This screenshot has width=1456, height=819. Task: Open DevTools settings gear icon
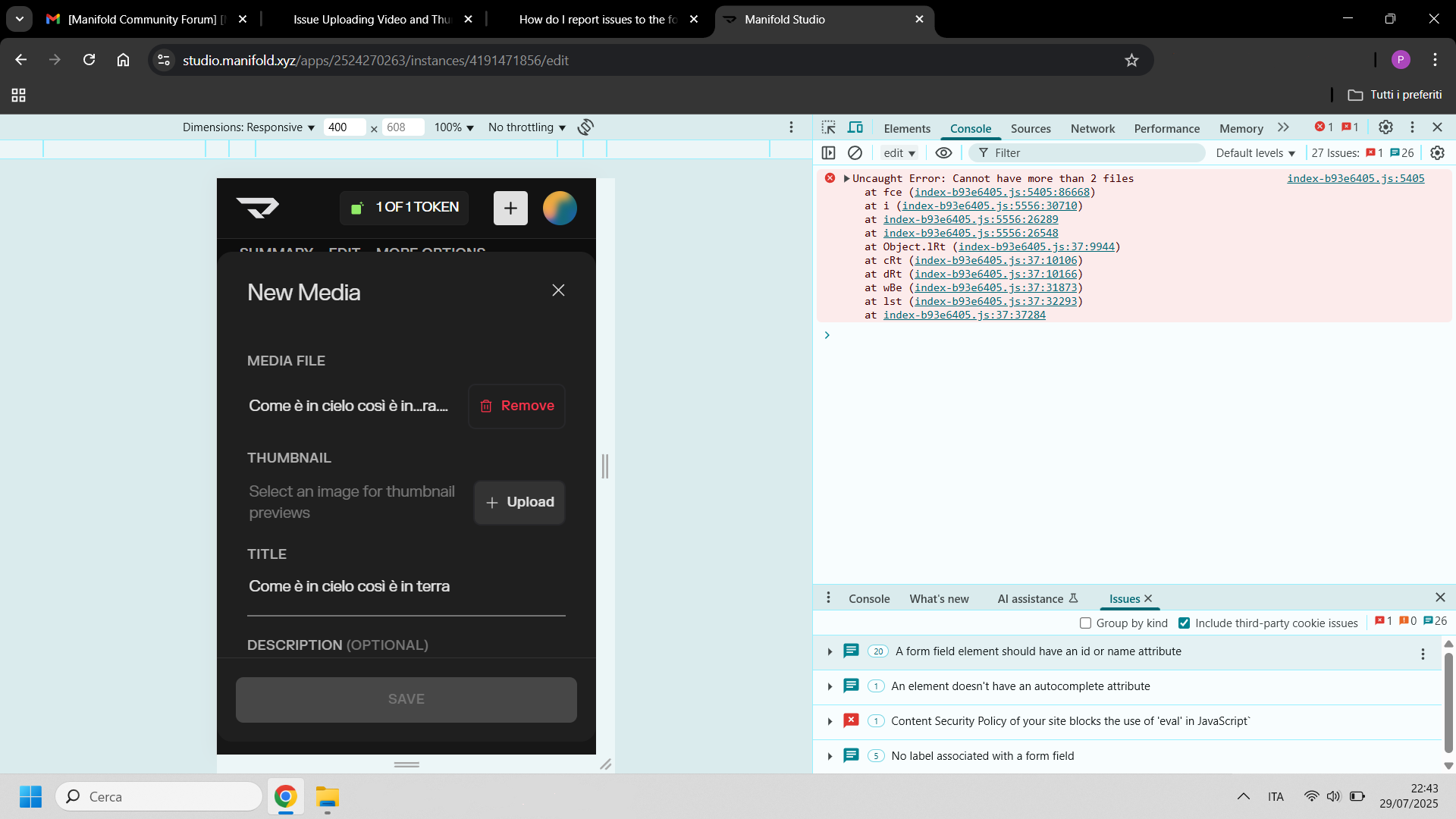click(1385, 127)
